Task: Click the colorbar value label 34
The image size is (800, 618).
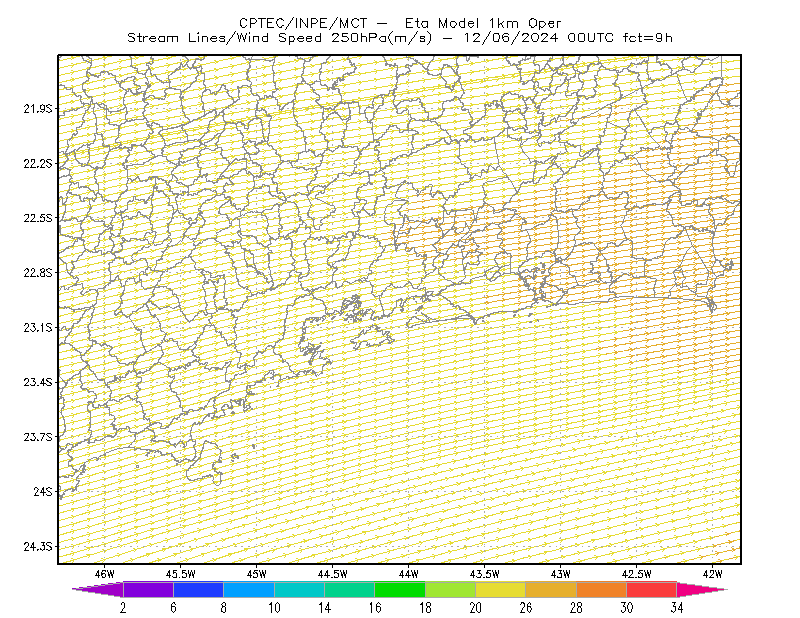Action: [677, 608]
